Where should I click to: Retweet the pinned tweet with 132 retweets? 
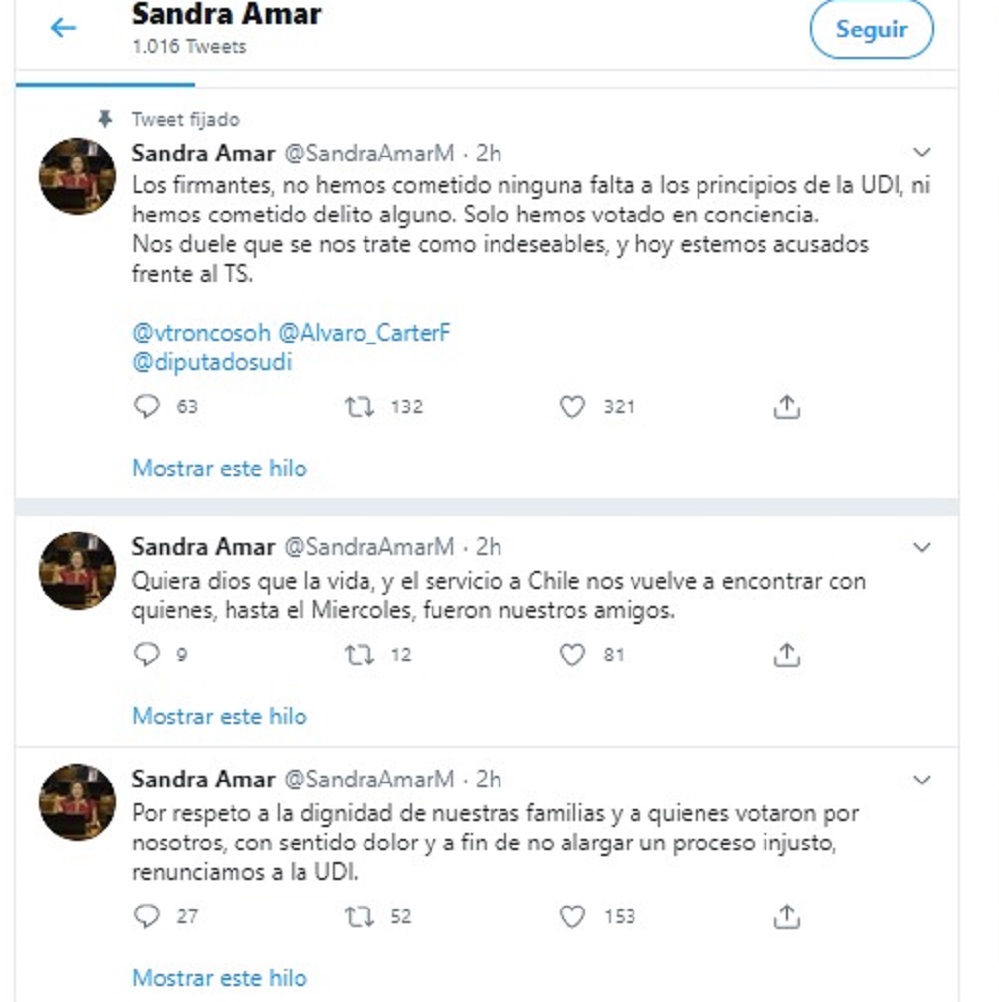(359, 407)
